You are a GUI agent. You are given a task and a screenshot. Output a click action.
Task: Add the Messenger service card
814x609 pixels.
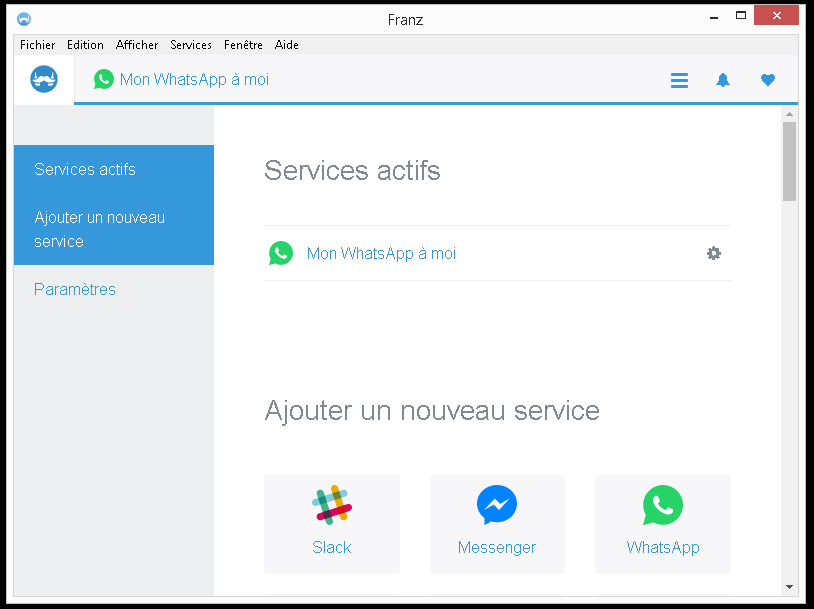pos(497,524)
